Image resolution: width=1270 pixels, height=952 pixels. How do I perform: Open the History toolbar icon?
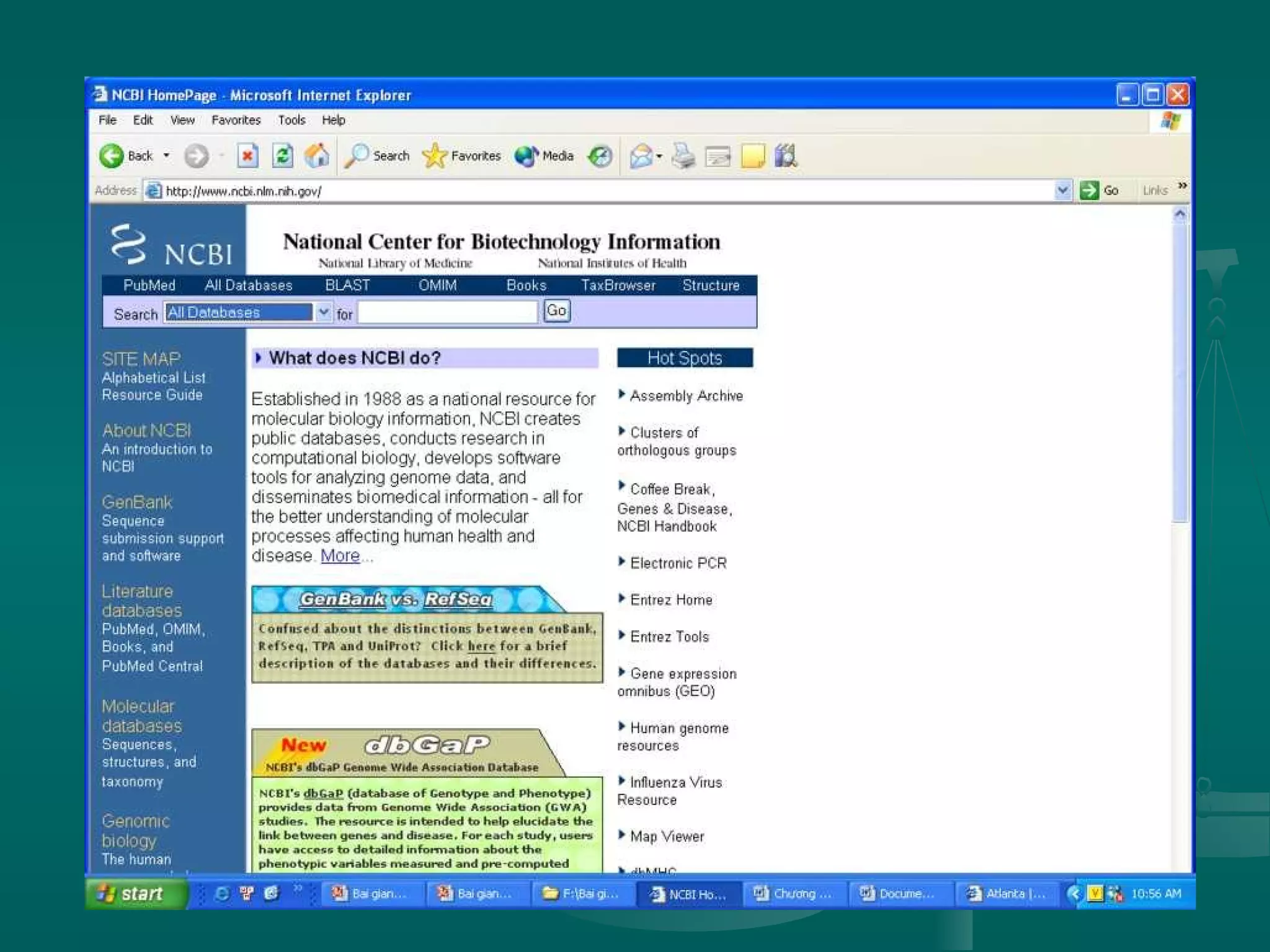click(600, 156)
